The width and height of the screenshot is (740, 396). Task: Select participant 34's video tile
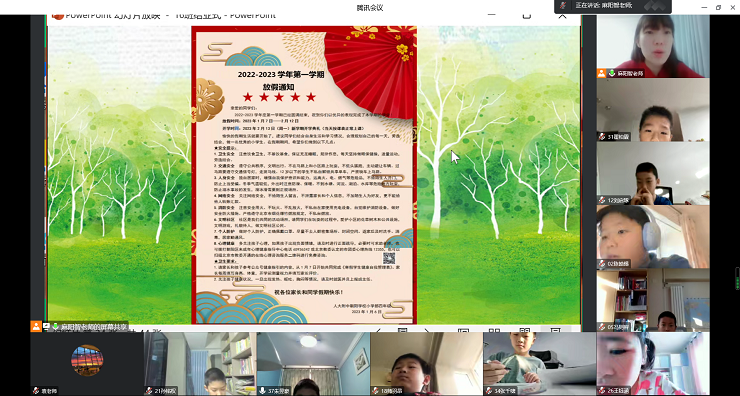[x=539, y=363]
